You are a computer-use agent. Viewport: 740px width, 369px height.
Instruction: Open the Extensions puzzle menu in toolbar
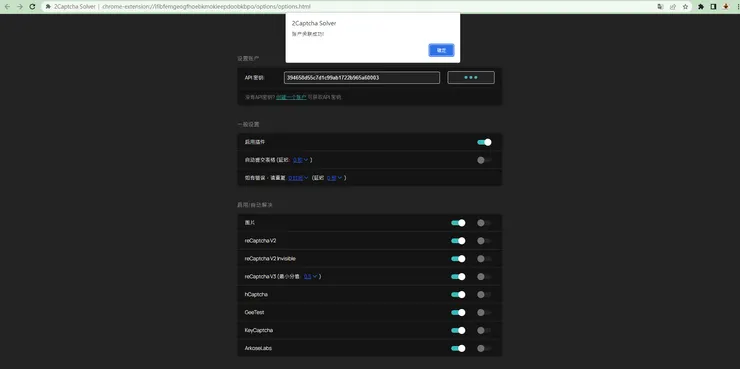click(x=701, y=7)
